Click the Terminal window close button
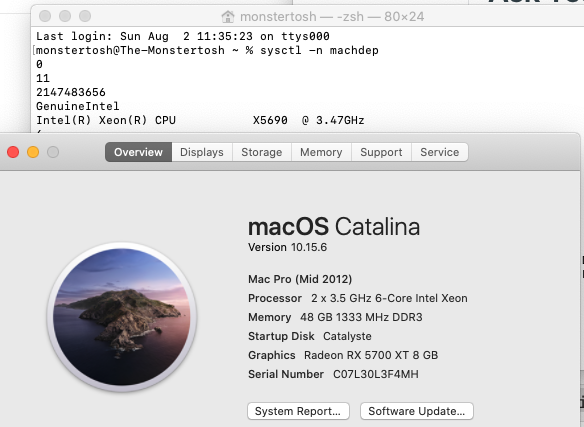584x427 pixels. tap(45, 16)
